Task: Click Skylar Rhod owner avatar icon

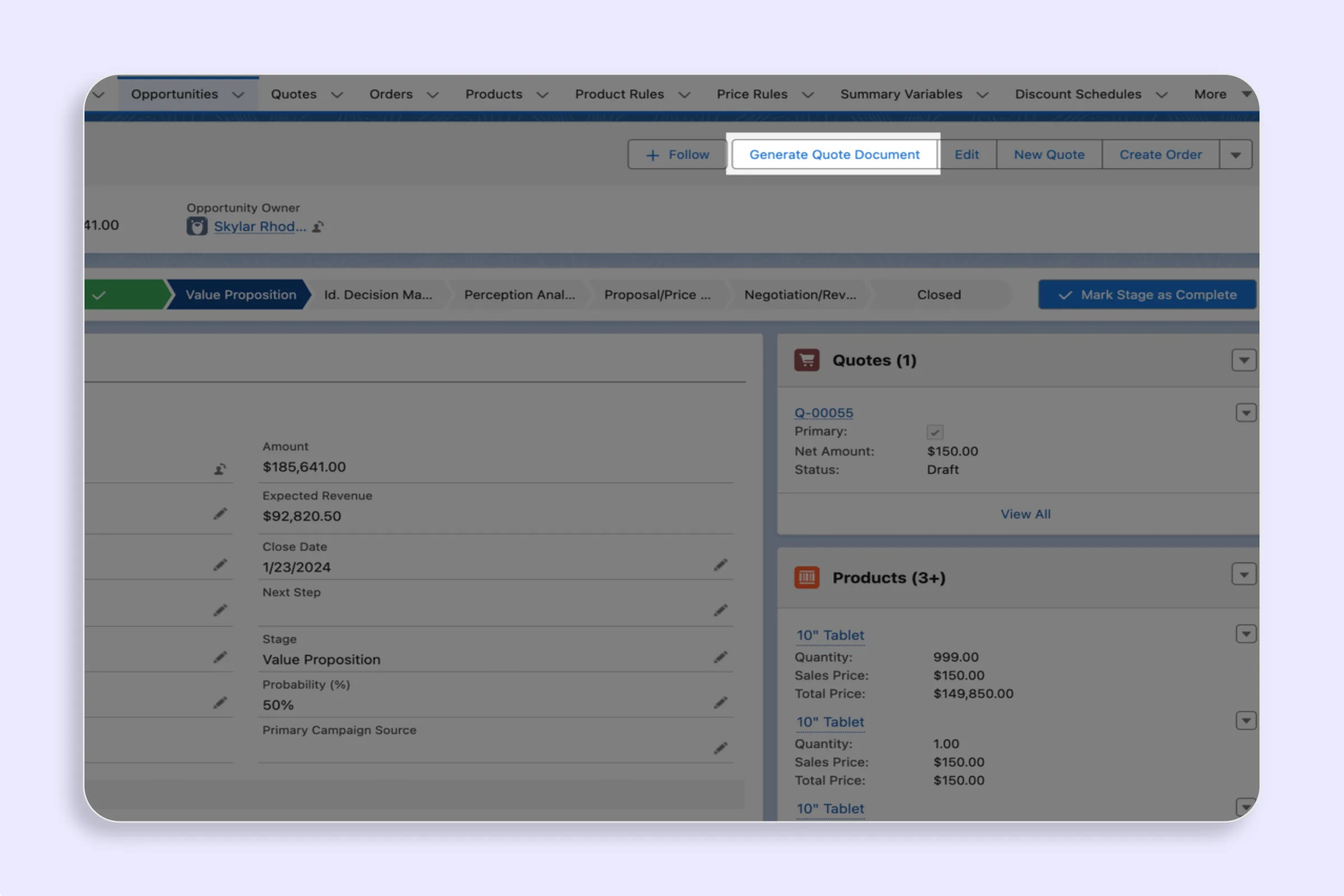Action: [x=197, y=226]
